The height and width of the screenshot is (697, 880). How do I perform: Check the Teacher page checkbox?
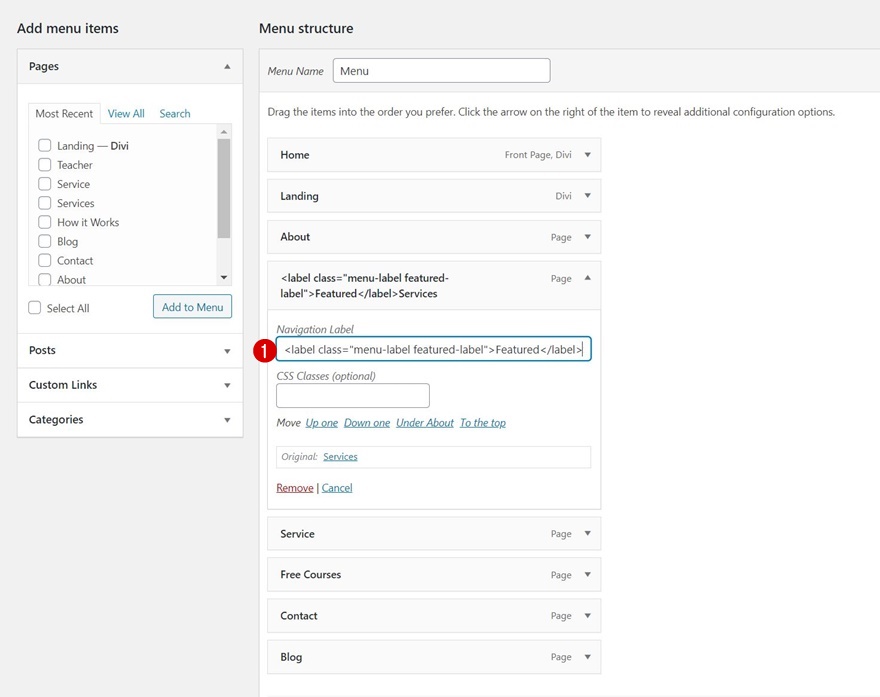pos(45,165)
